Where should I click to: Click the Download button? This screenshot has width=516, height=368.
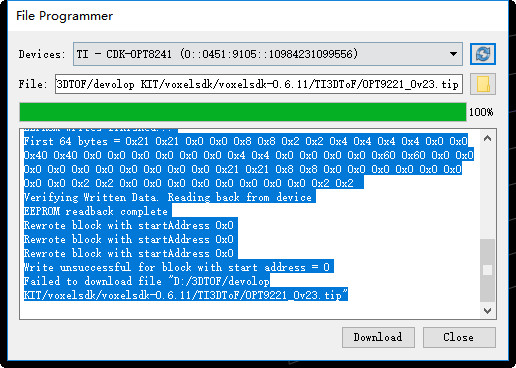tap(378, 337)
